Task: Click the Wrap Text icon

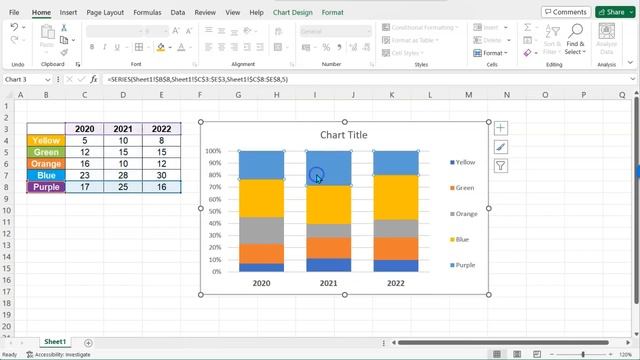Action: point(279,31)
